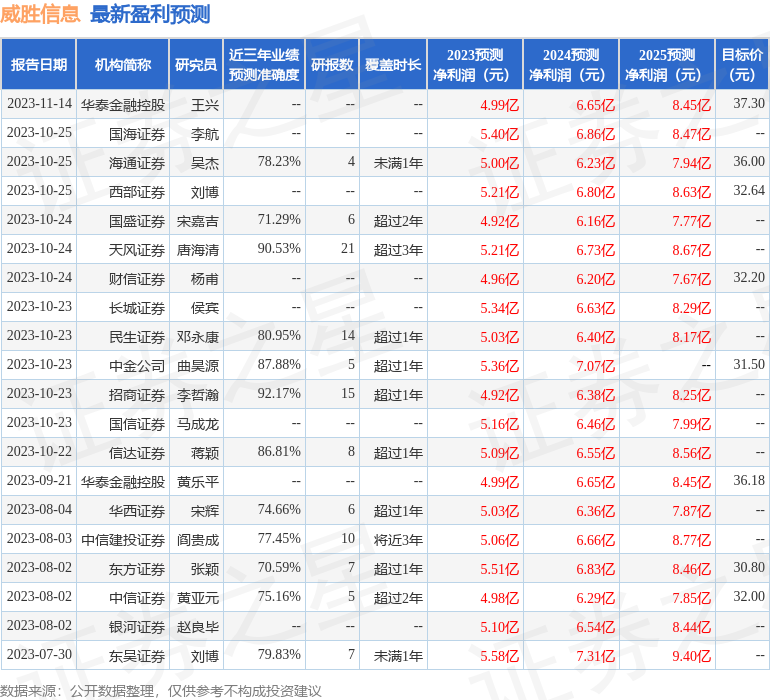The height and width of the screenshot is (700, 770).
Task: Select institution 财信证券
Action: click(x=137, y=279)
